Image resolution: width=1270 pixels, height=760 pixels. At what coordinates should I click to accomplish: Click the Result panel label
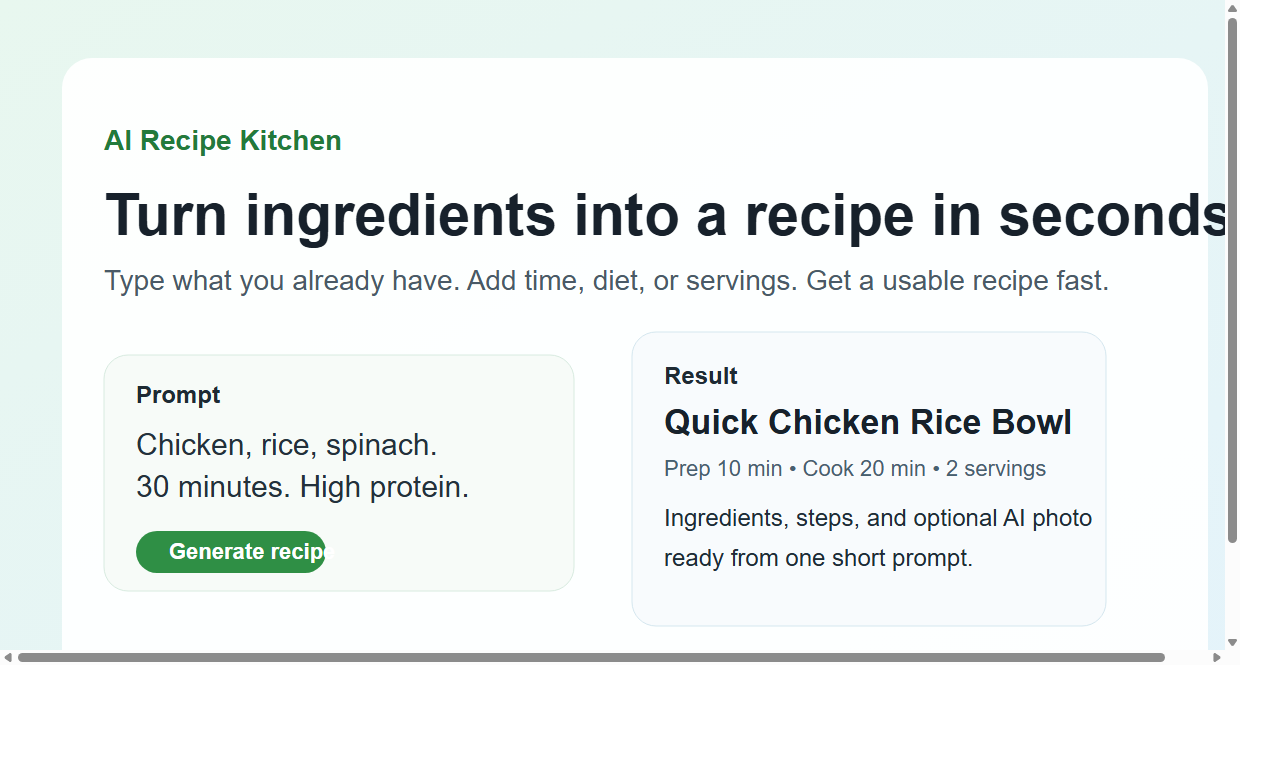[700, 375]
